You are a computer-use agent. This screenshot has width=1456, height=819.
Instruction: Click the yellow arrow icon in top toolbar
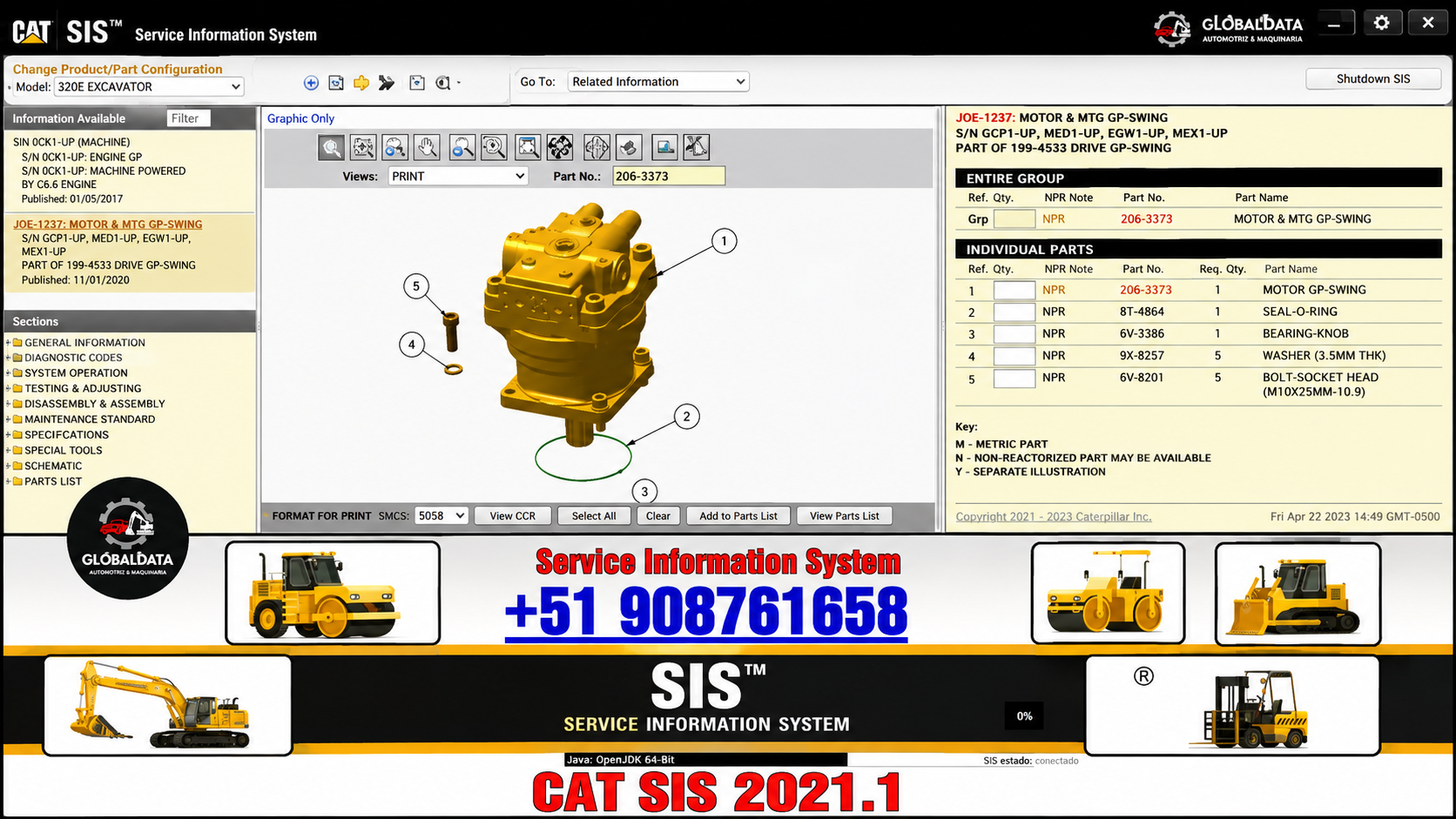361,83
